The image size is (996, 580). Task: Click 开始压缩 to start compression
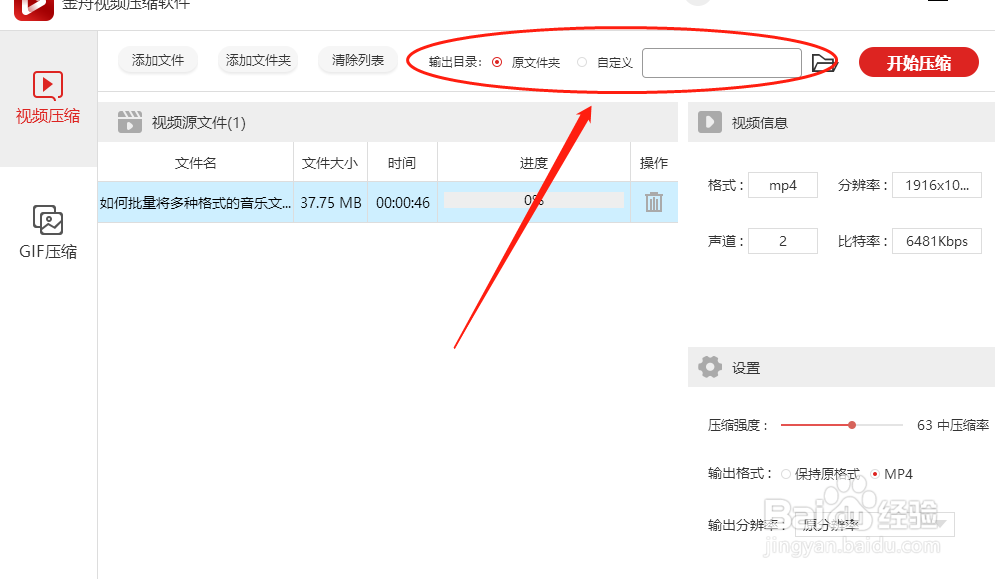(917, 61)
